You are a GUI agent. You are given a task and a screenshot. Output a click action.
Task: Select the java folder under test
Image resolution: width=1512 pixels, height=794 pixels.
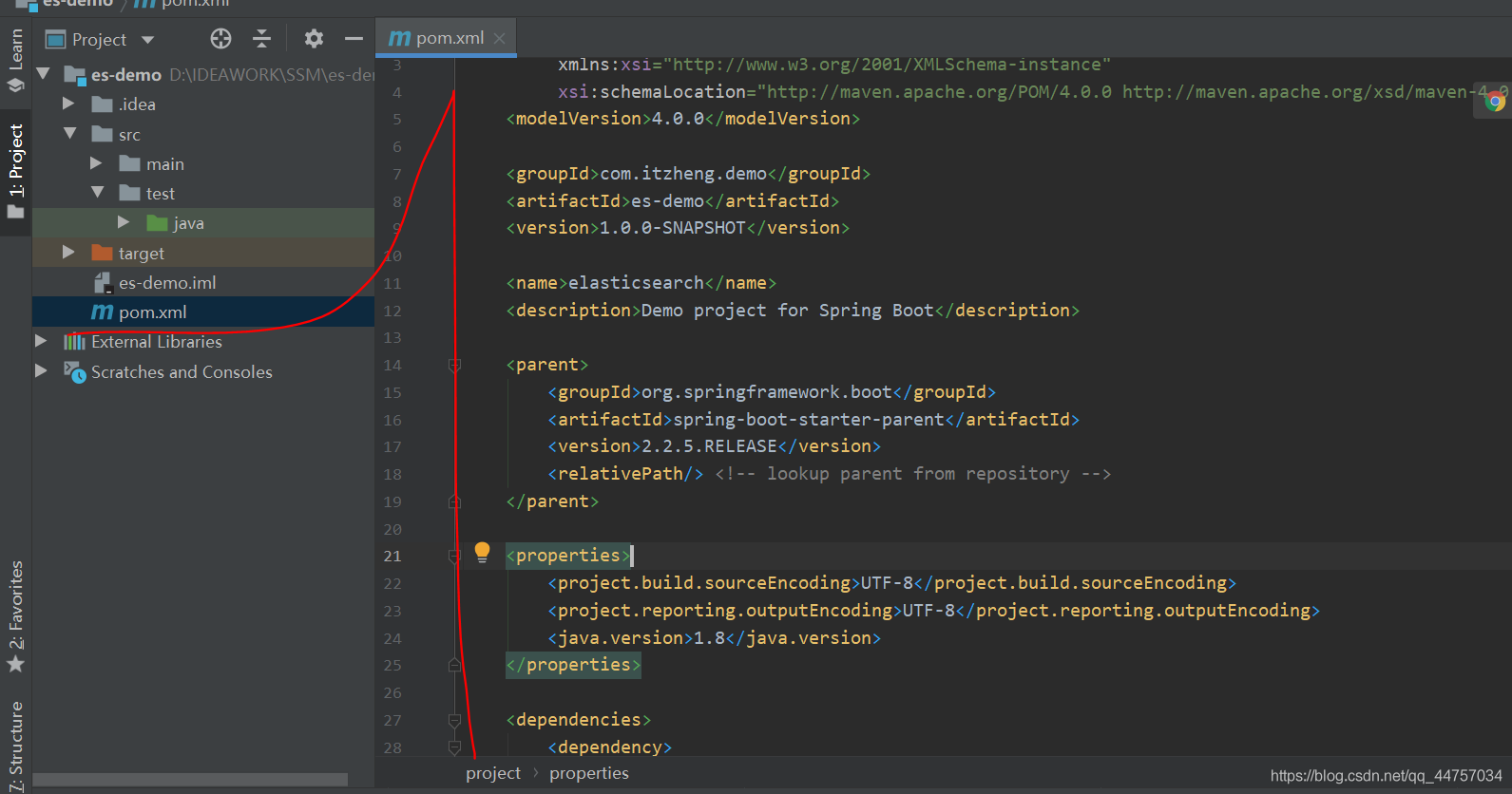(203, 223)
